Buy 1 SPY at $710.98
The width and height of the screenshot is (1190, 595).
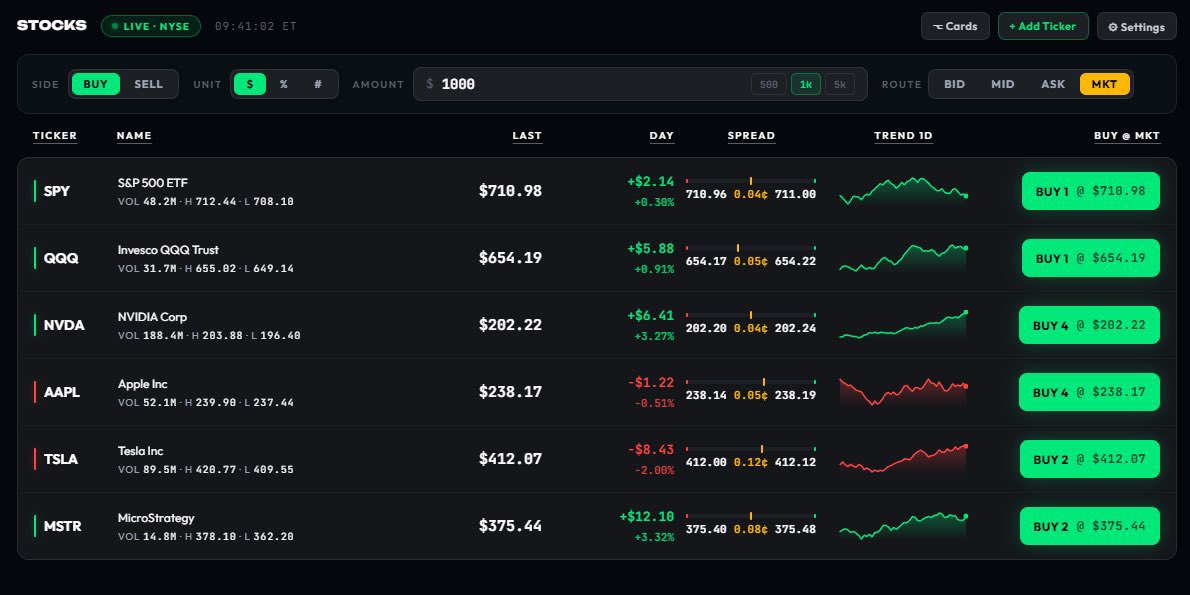click(x=1091, y=191)
